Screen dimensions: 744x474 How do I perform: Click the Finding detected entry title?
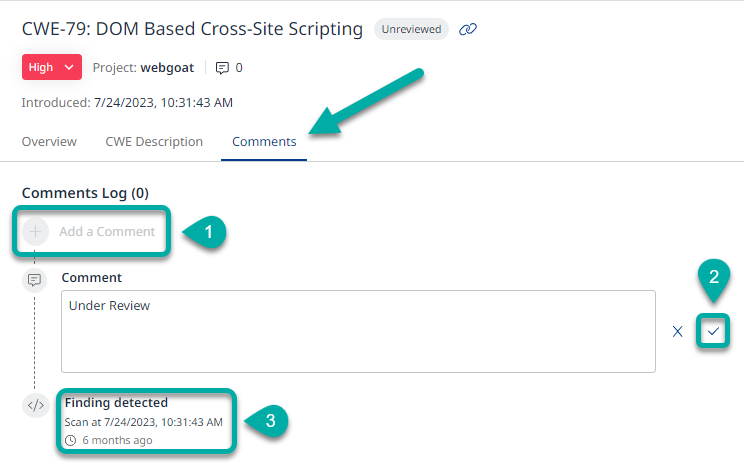point(116,403)
